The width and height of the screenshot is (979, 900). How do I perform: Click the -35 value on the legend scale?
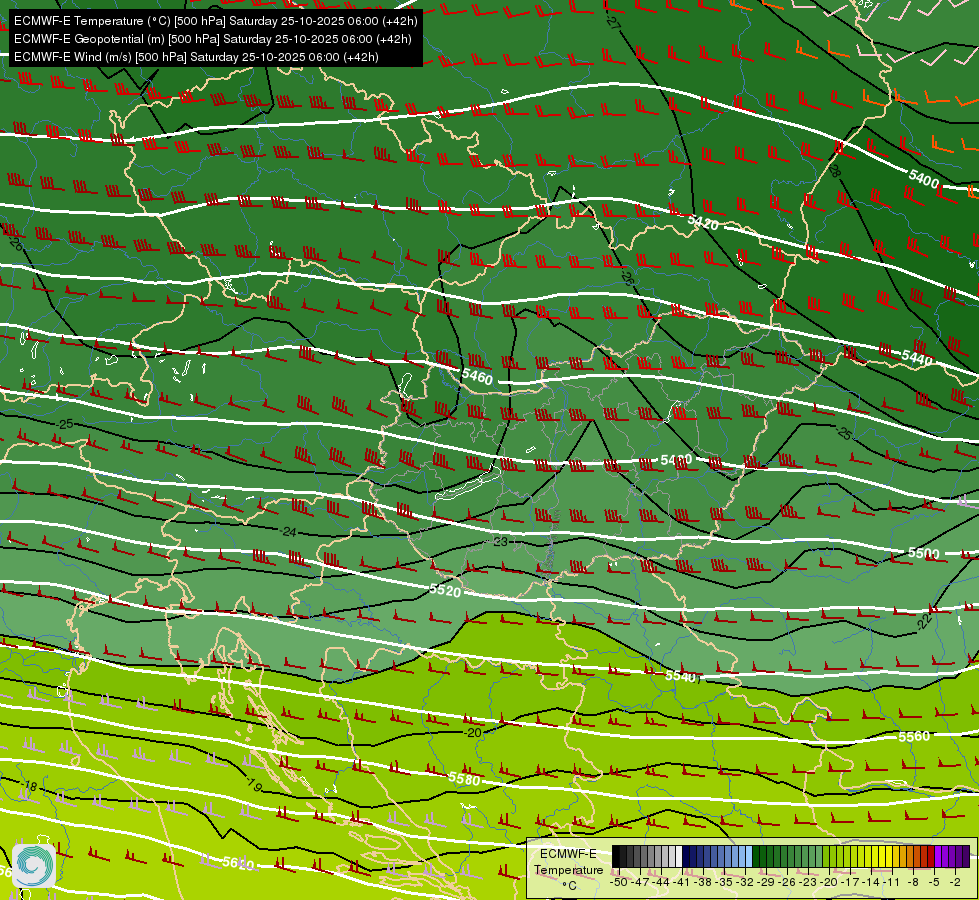[724, 883]
